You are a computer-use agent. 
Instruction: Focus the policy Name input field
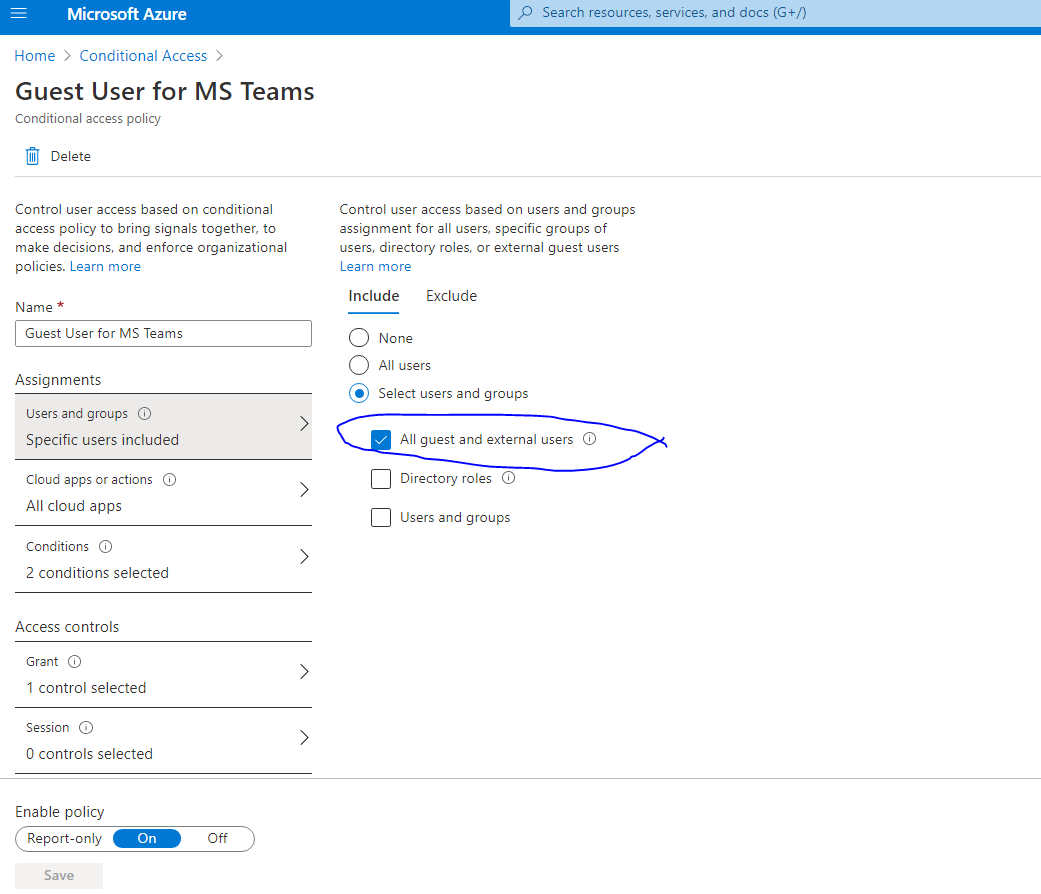[163, 333]
